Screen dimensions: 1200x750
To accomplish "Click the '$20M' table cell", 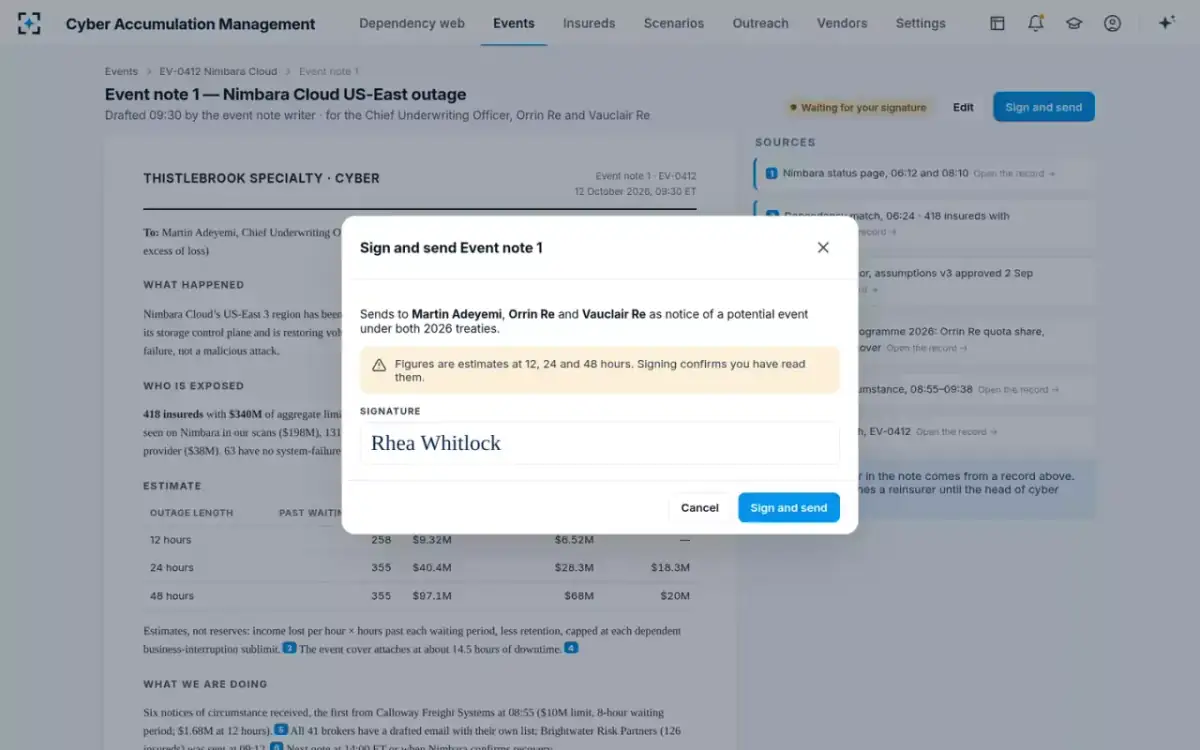I will (x=675, y=596).
